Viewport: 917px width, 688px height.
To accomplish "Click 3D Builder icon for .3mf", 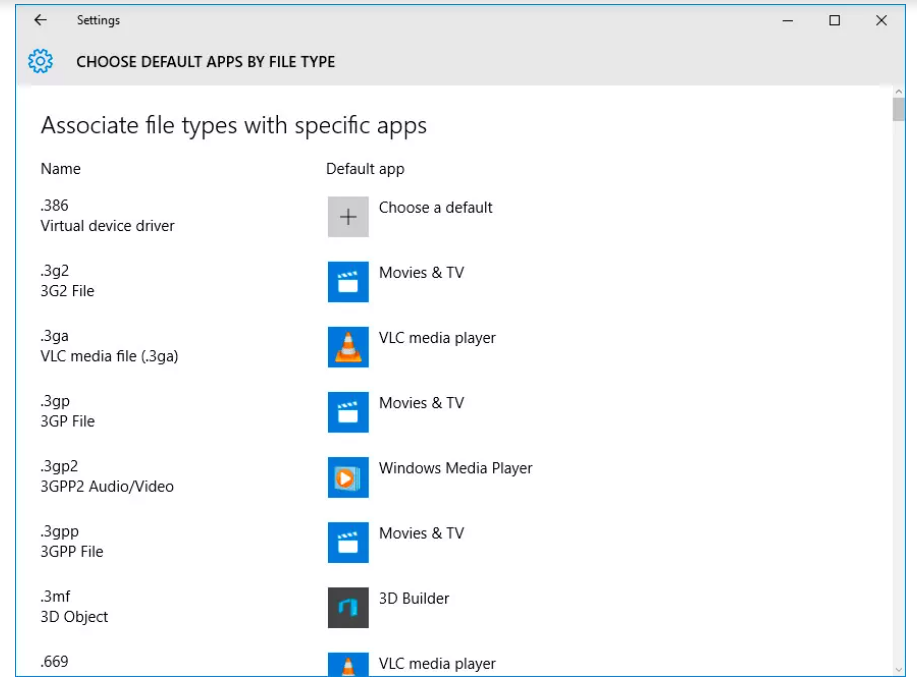I will point(348,607).
